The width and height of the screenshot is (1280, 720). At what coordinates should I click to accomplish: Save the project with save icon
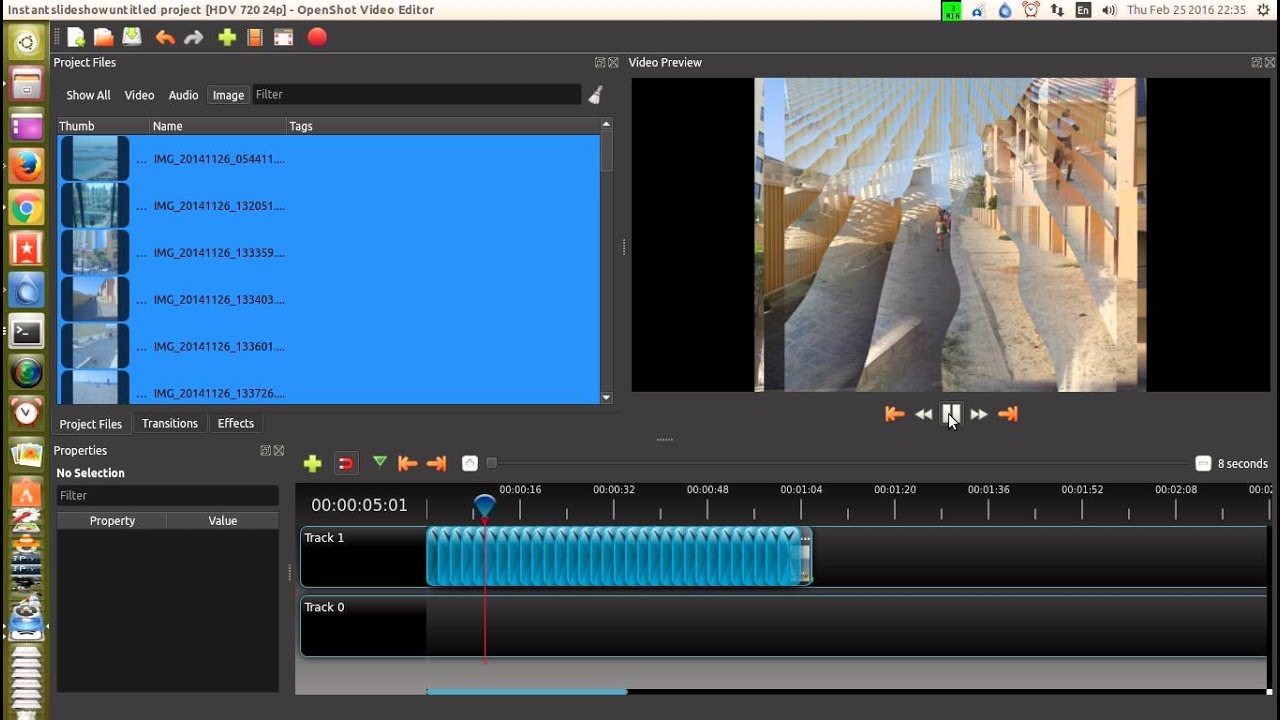coord(132,37)
